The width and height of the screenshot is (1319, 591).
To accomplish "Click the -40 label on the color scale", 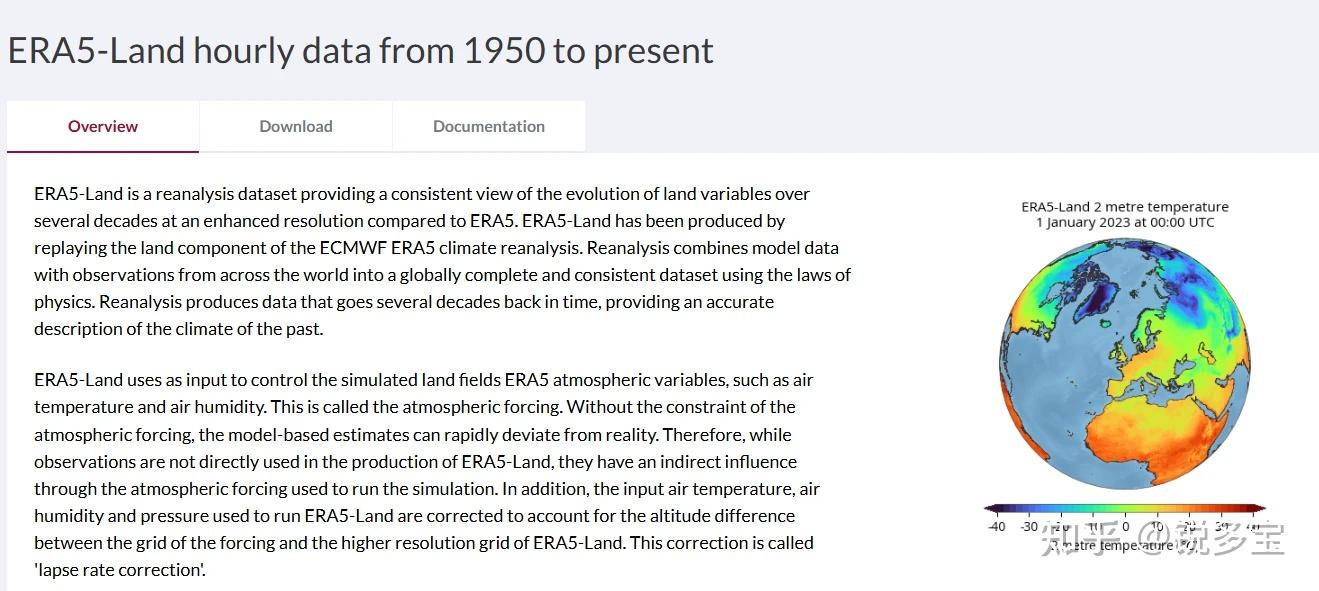I will click(996, 527).
